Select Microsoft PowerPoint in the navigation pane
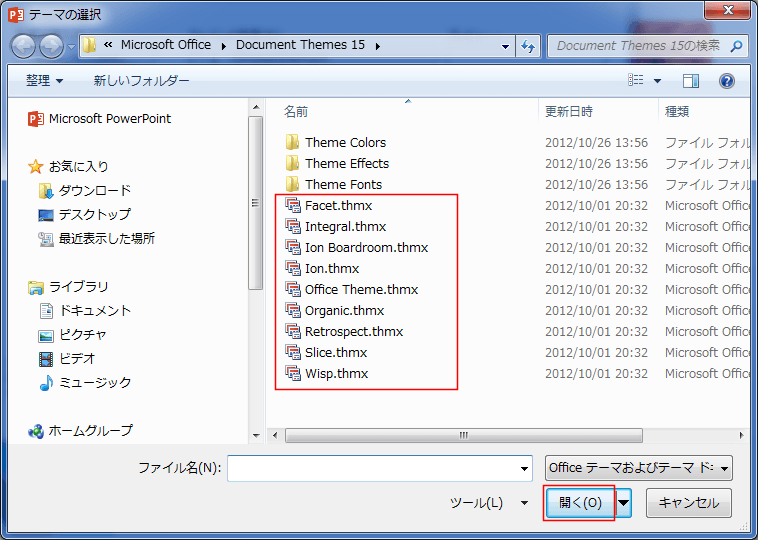The image size is (758, 540). point(100,119)
